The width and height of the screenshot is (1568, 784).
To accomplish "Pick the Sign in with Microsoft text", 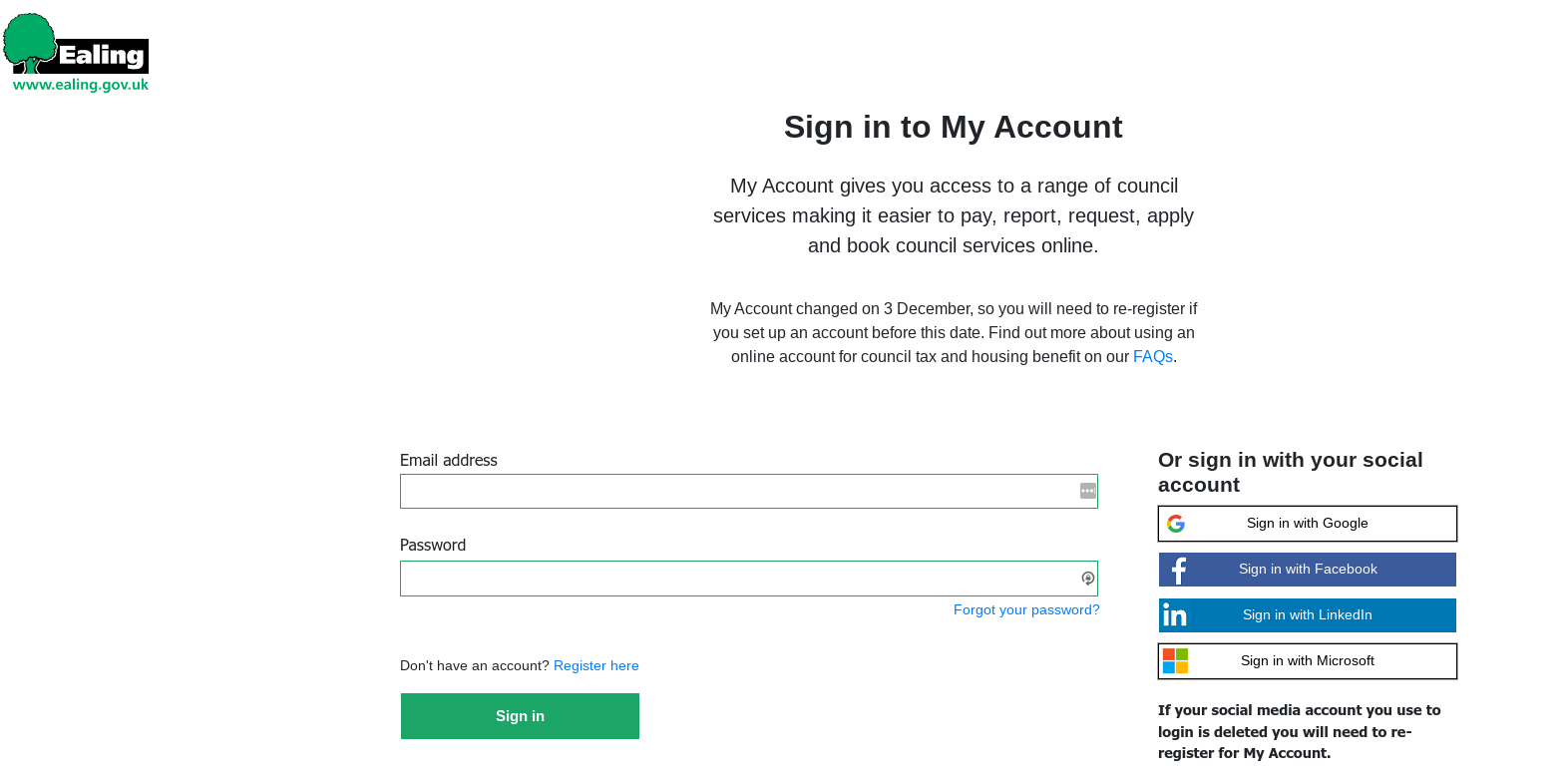I will (x=1307, y=661).
